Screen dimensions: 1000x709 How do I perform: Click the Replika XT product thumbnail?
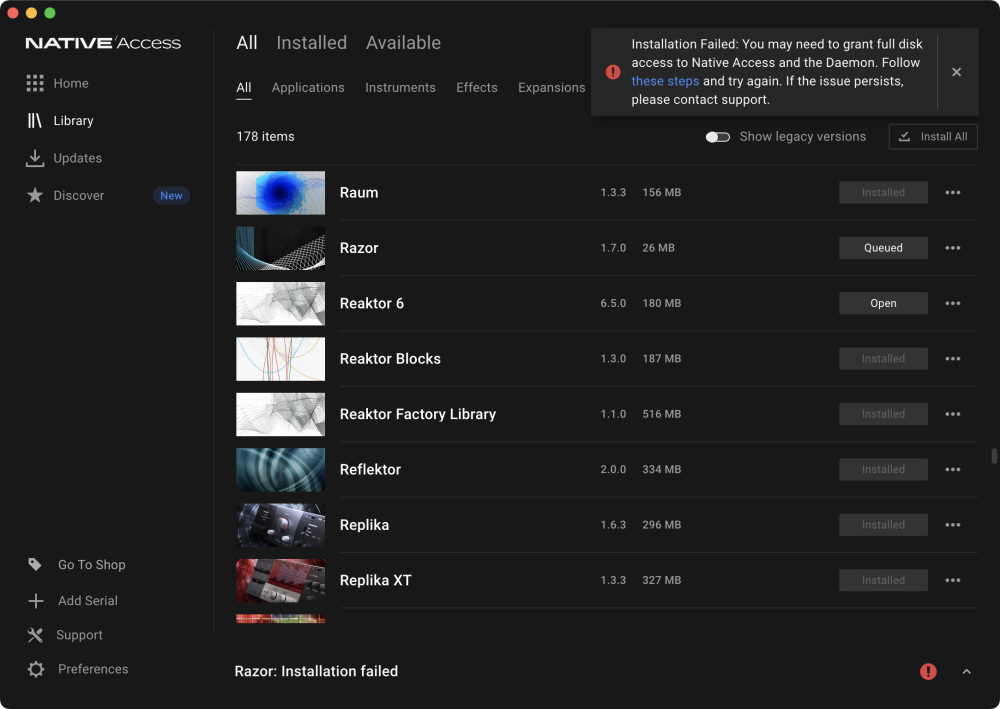click(281, 581)
